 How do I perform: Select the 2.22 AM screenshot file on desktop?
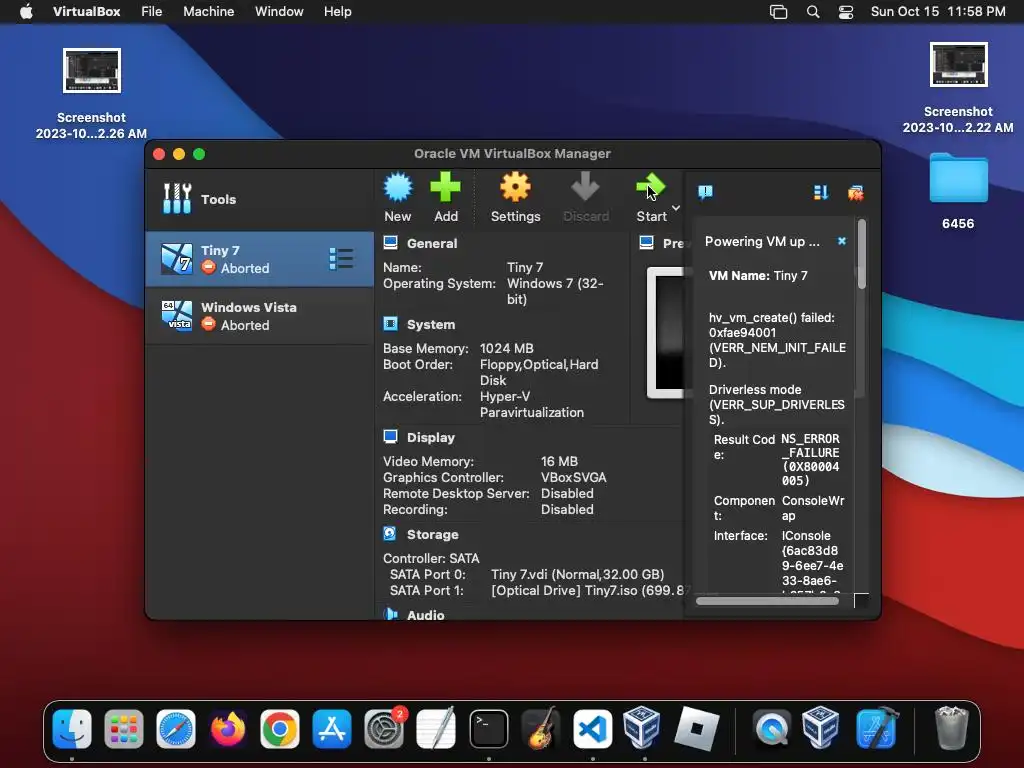(x=958, y=65)
